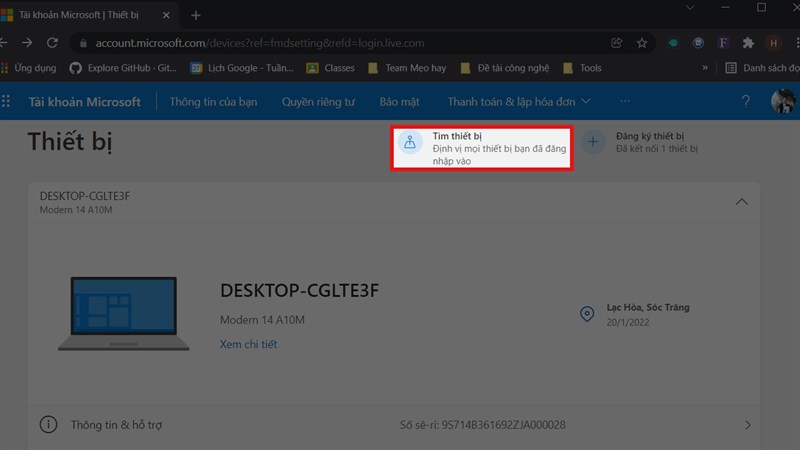The image size is (800, 450).
Task: Open browser tab search dropdown arrow
Action: (690, 8)
